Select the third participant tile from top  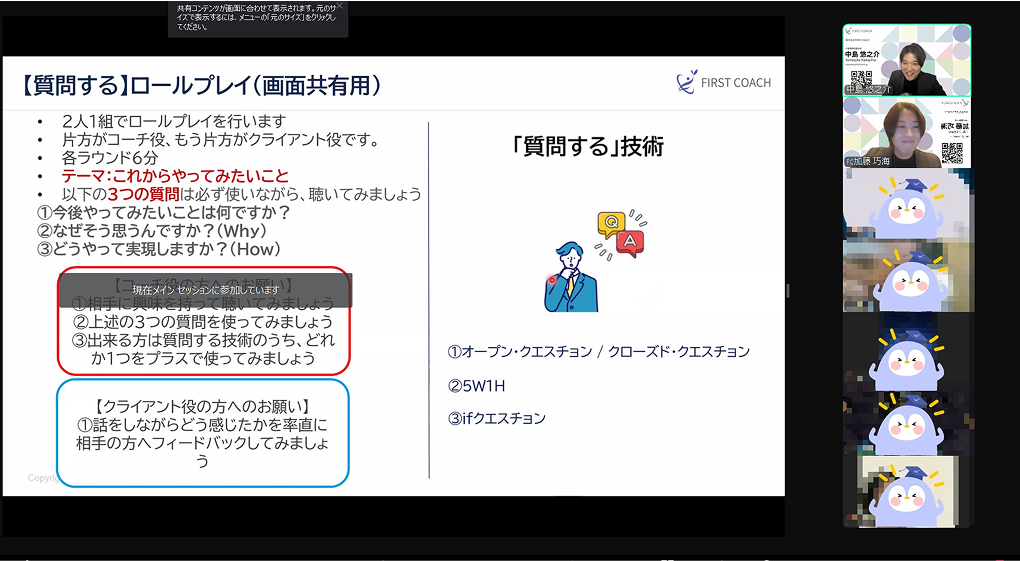click(906, 204)
